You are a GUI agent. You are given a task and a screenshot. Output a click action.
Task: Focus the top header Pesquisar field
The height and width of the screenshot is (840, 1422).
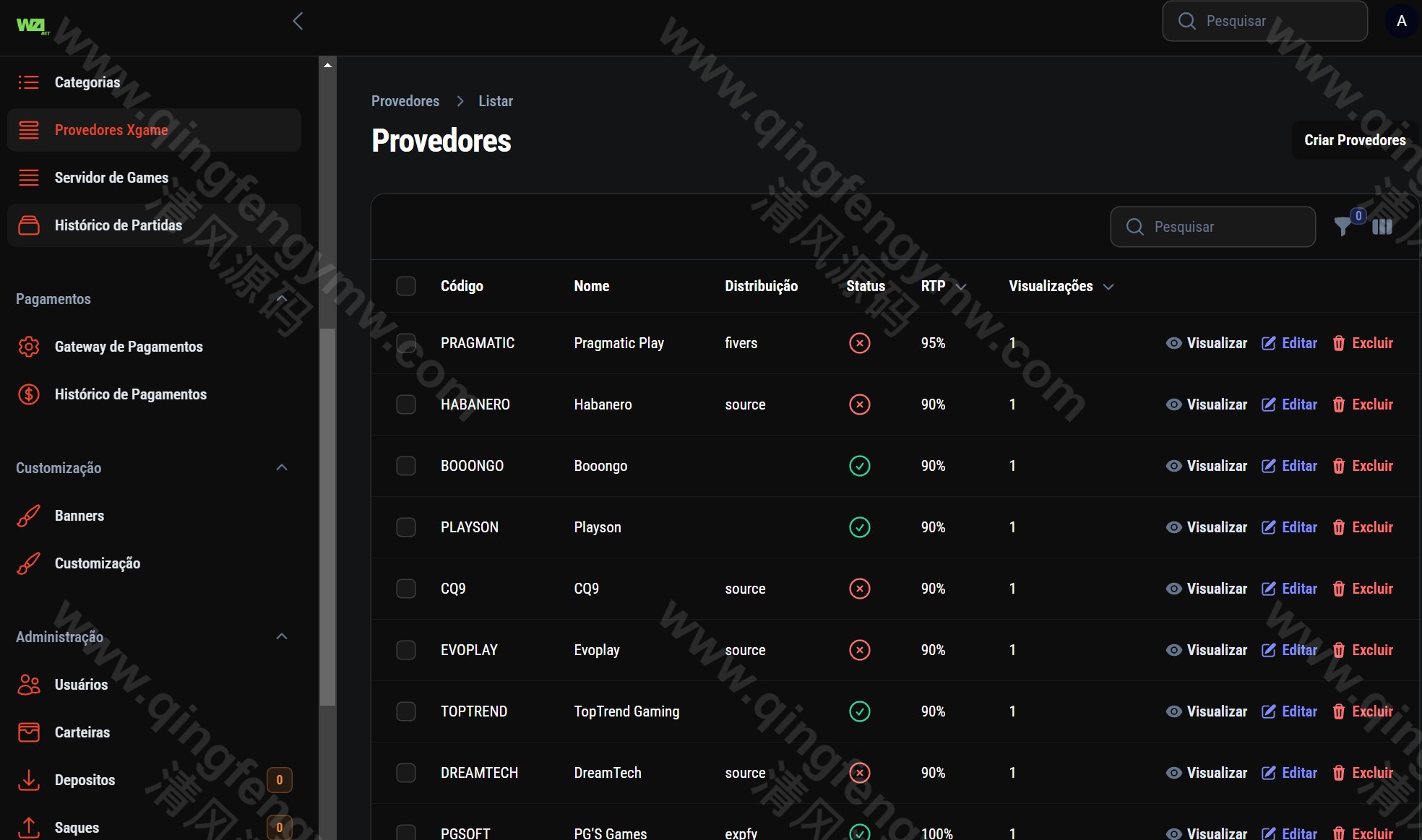click(1264, 21)
